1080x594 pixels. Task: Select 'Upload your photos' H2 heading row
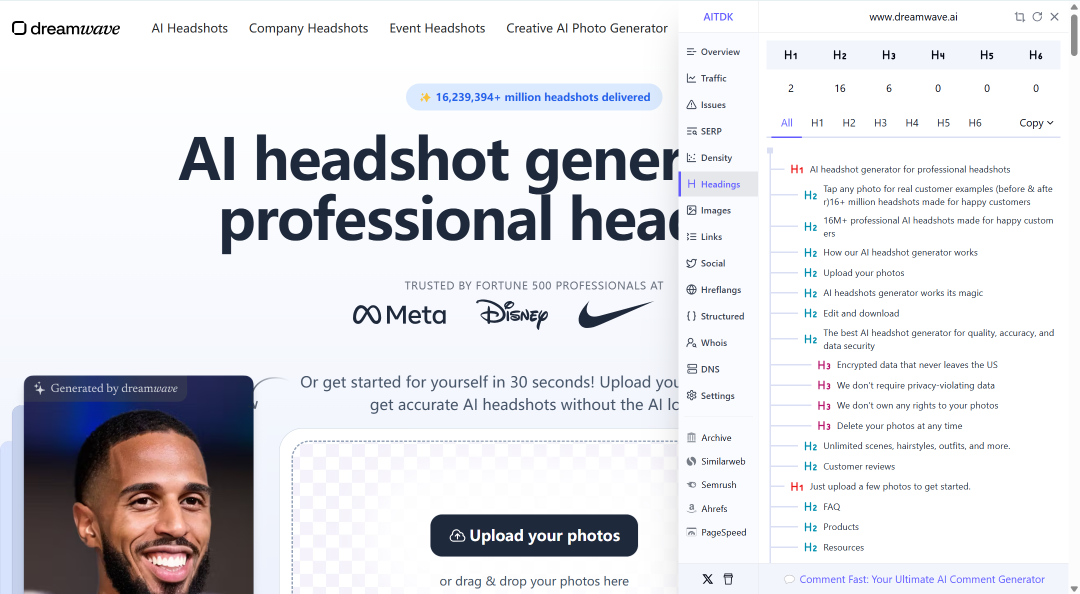(x=864, y=273)
